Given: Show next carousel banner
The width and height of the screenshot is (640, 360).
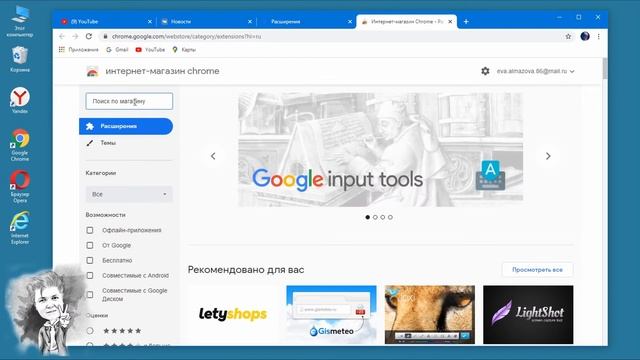Looking at the screenshot, I should pyautogui.click(x=548, y=156).
